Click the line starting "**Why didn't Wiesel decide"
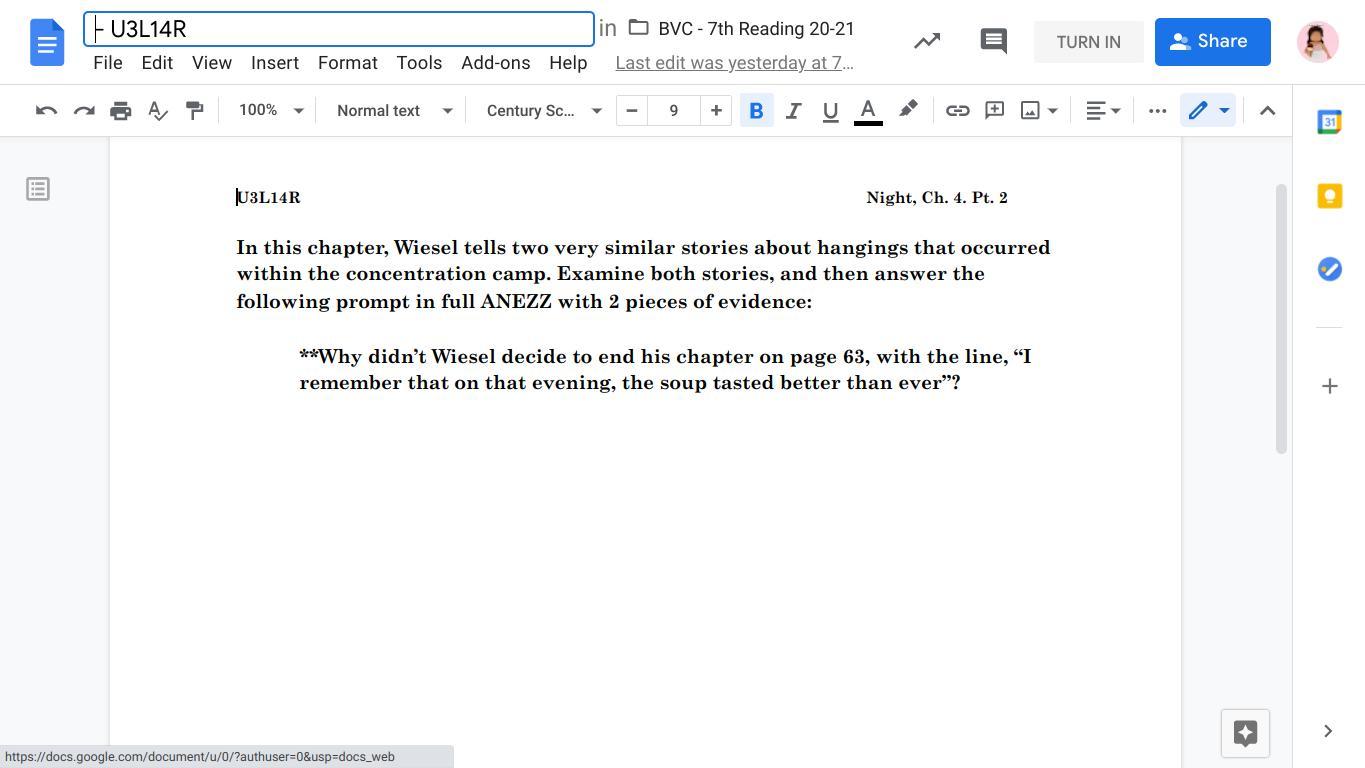 [x=665, y=356]
